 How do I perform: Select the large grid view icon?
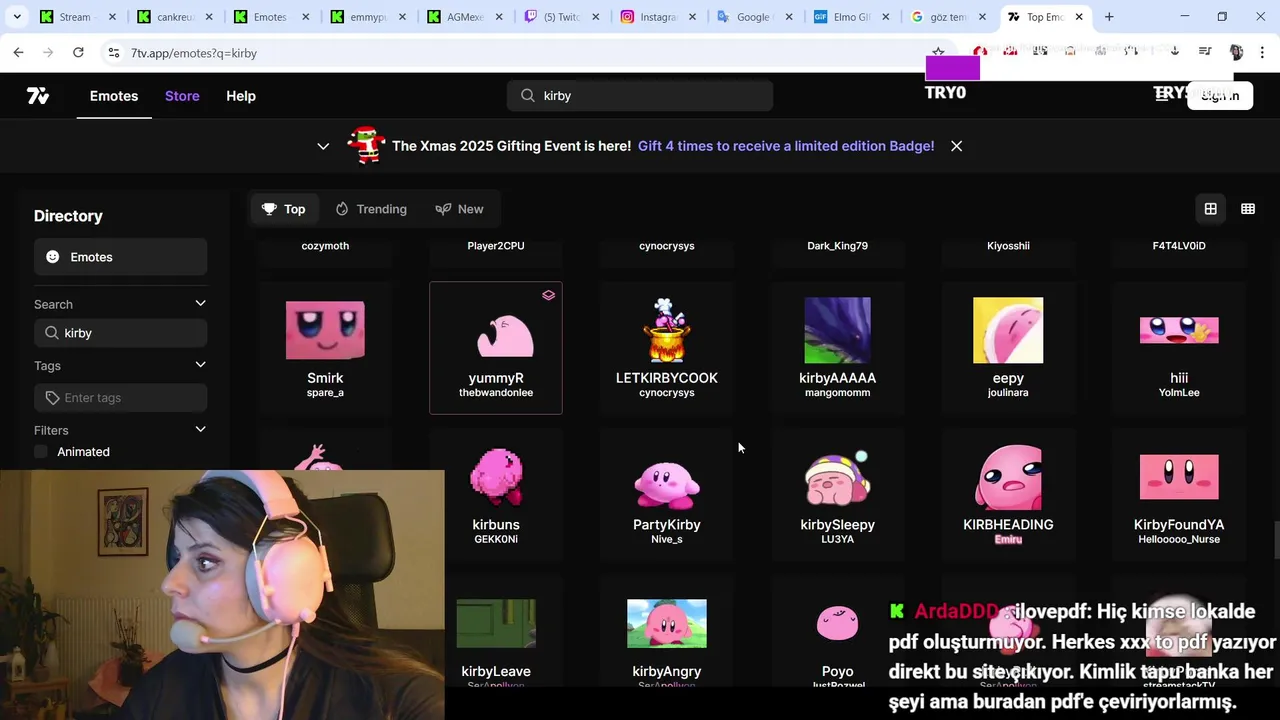1210,209
